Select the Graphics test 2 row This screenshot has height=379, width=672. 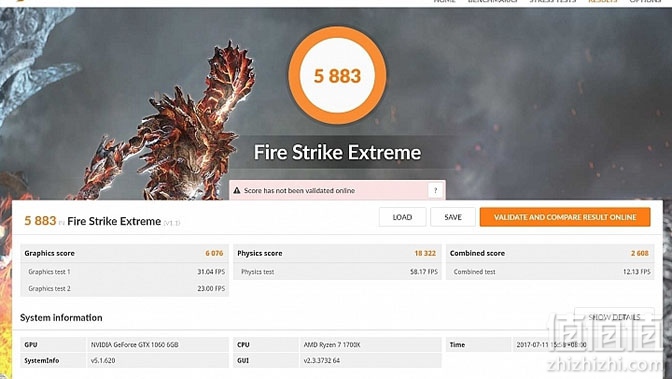(x=124, y=288)
